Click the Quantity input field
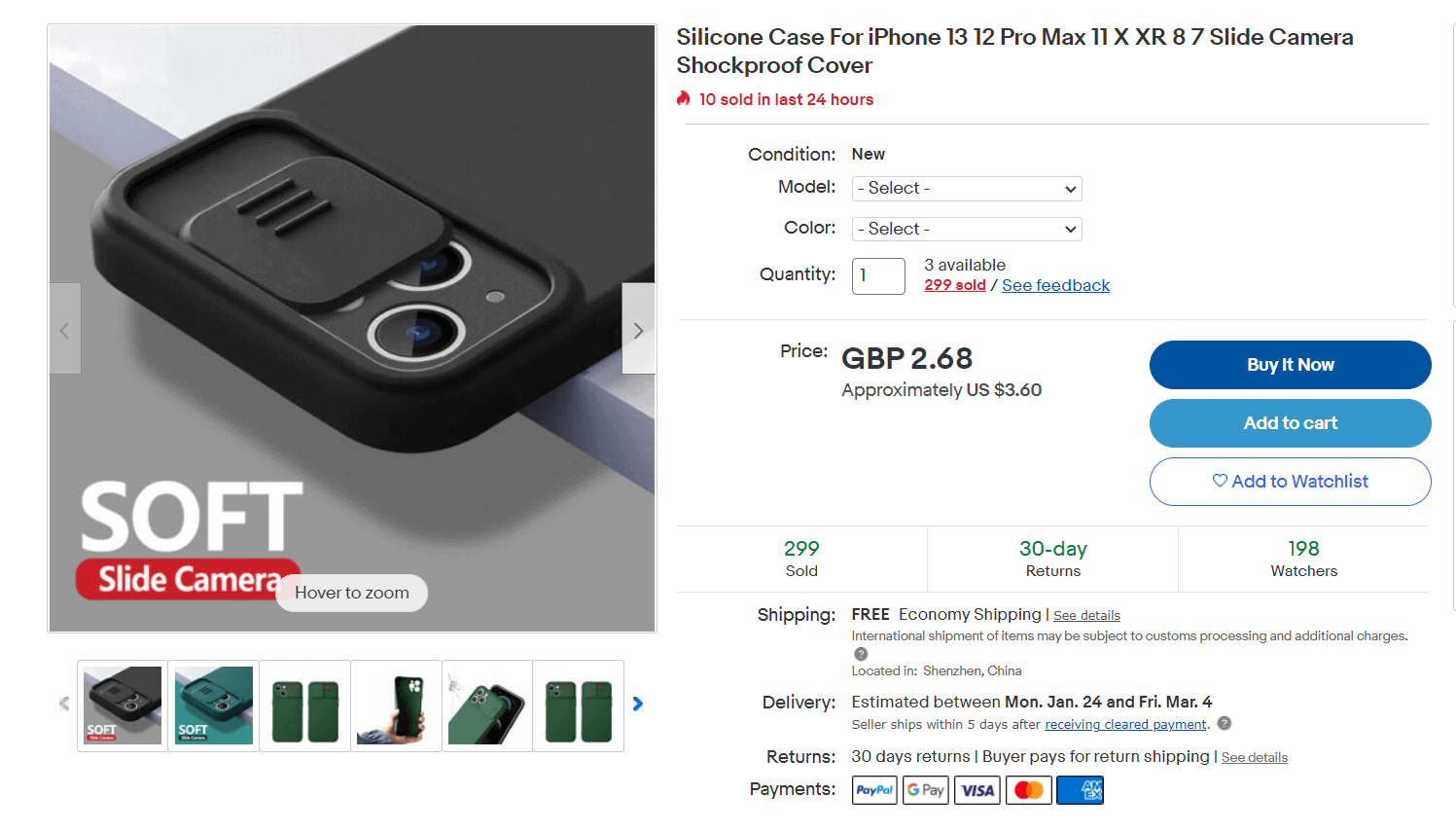This screenshot has height=832, width=1456. (878, 276)
